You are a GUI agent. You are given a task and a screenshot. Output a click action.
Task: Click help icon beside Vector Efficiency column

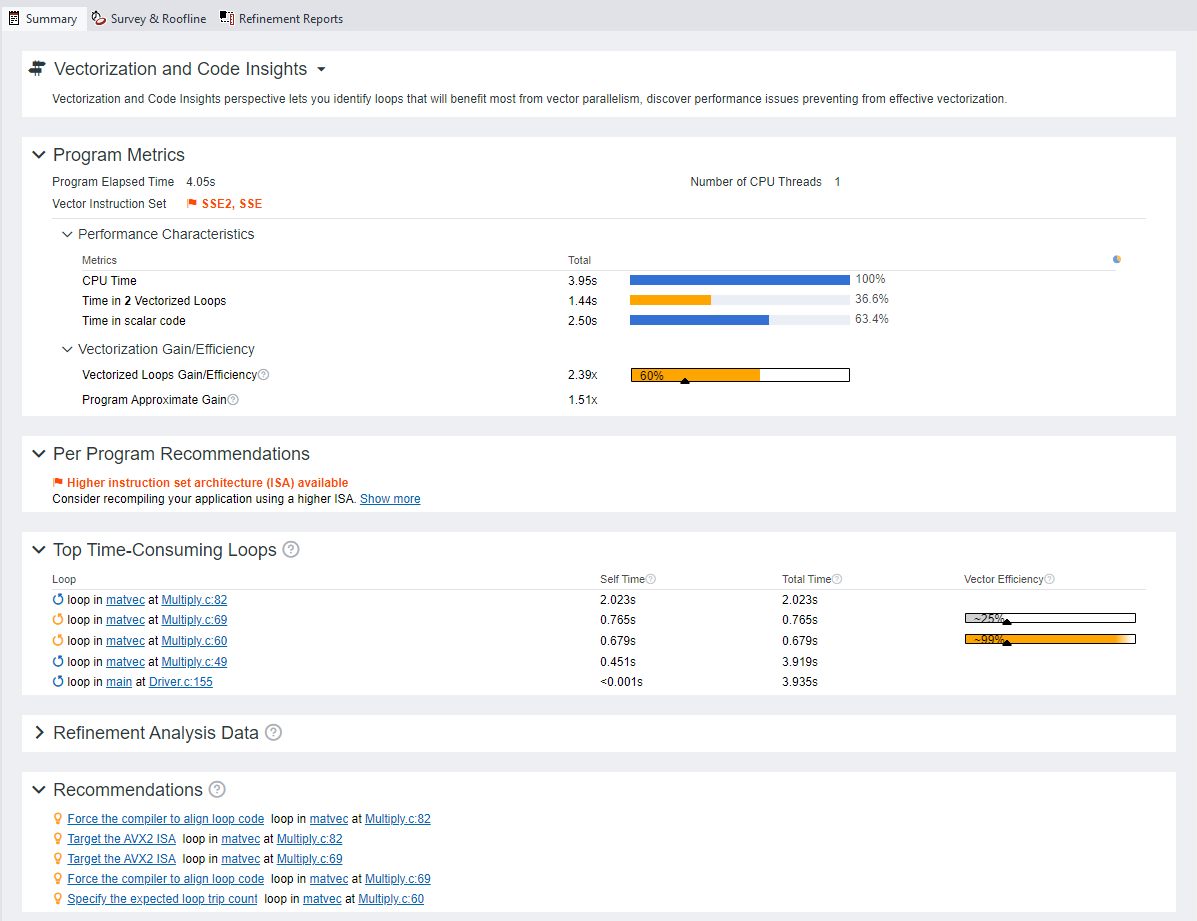pyautogui.click(x=1049, y=579)
